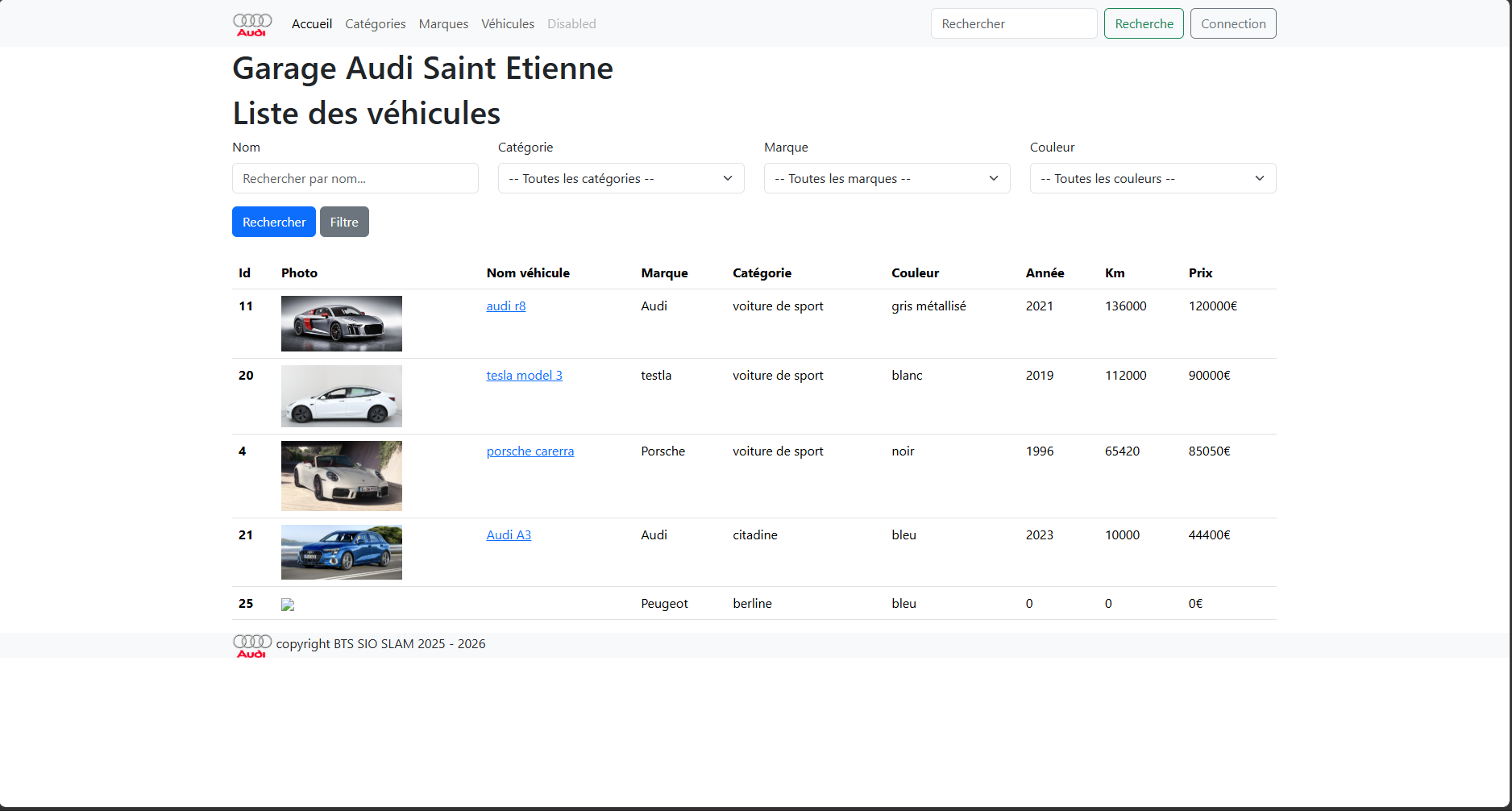This screenshot has width=1512, height=811.
Task: Expand the Toutes les couleurs dropdown
Action: pyautogui.click(x=1153, y=178)
